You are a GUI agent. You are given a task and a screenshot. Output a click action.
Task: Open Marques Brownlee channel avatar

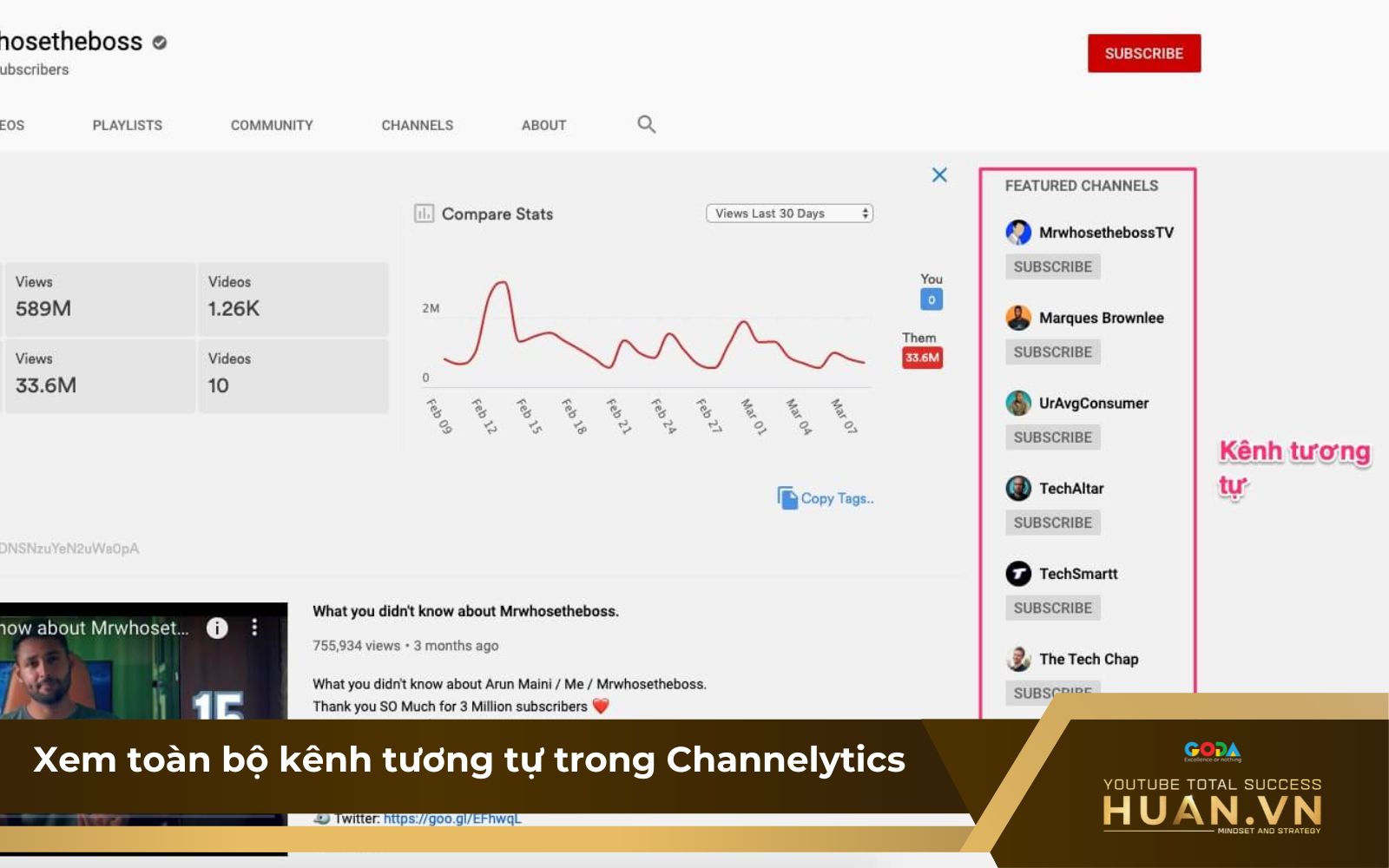click(1018, 318)
